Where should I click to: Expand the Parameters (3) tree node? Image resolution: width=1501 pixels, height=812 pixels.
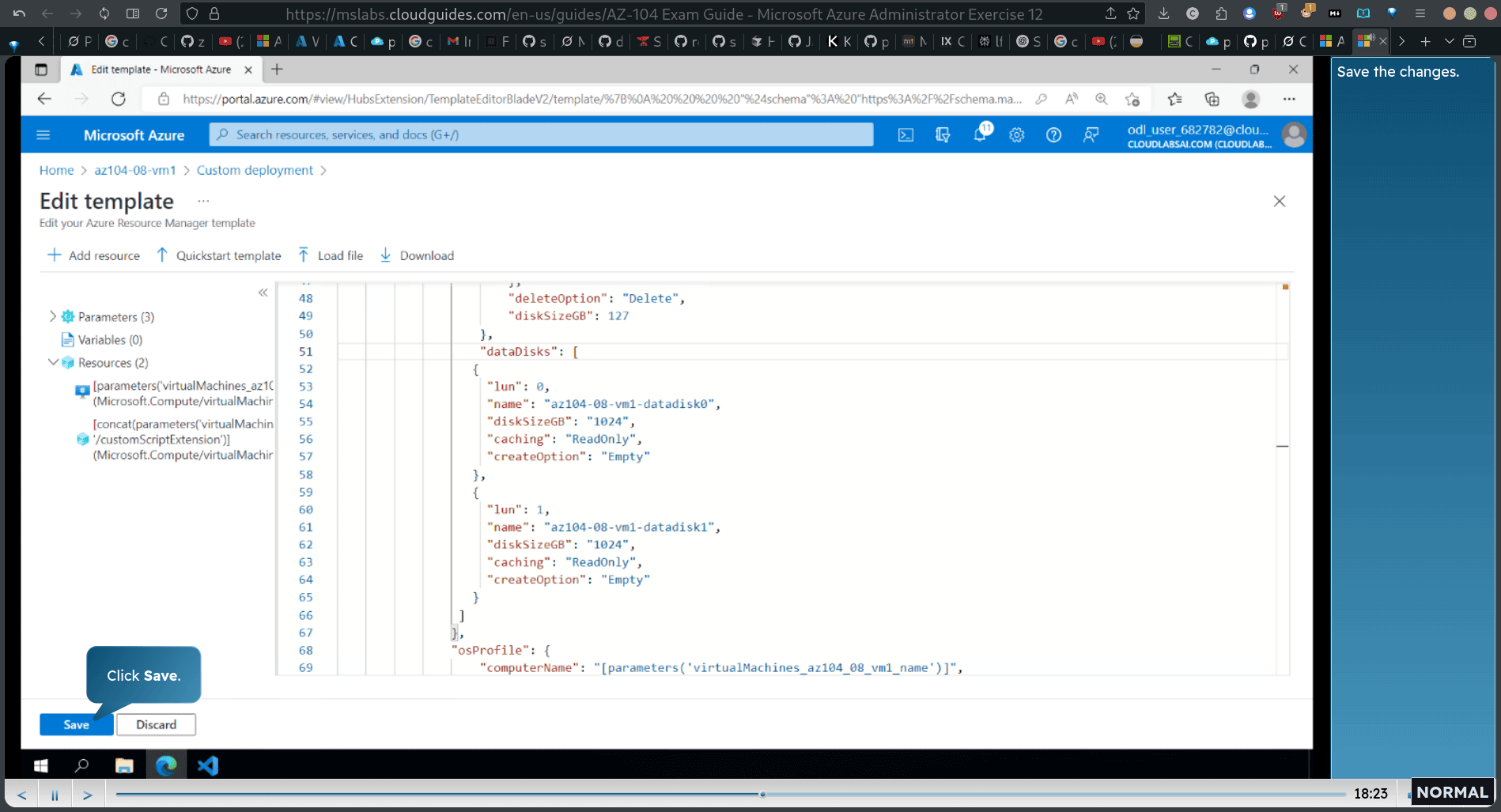pos(53,316)
